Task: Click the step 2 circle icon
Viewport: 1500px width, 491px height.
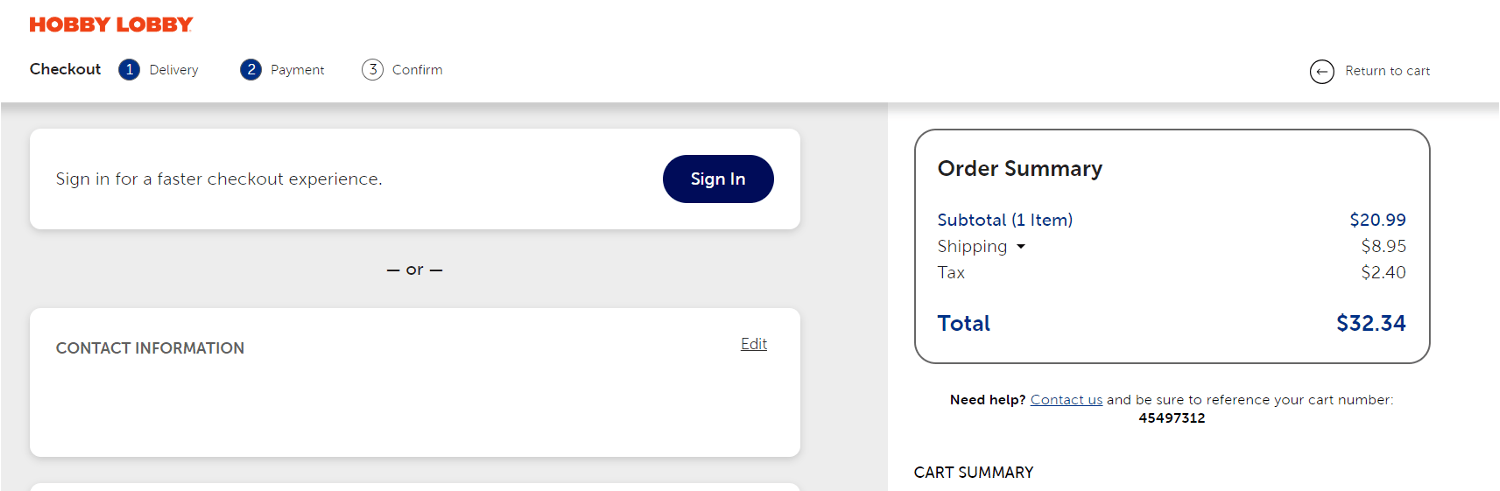Action: (251, 70)
